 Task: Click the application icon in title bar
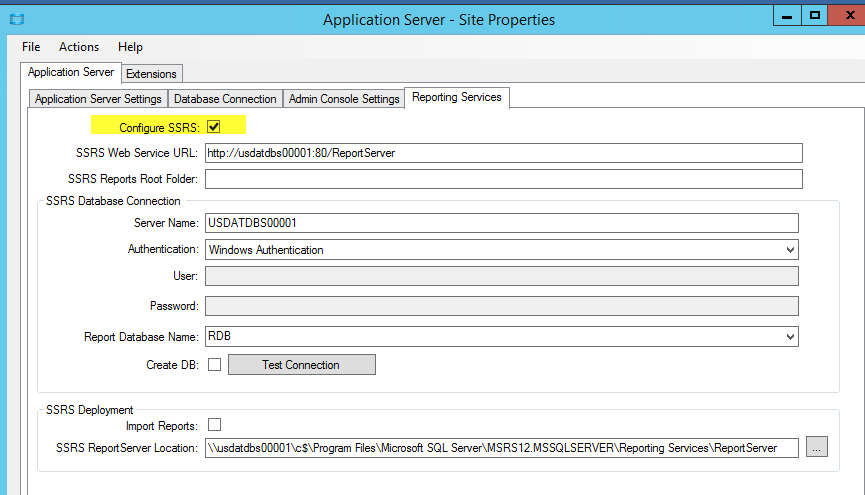point(17,19)
